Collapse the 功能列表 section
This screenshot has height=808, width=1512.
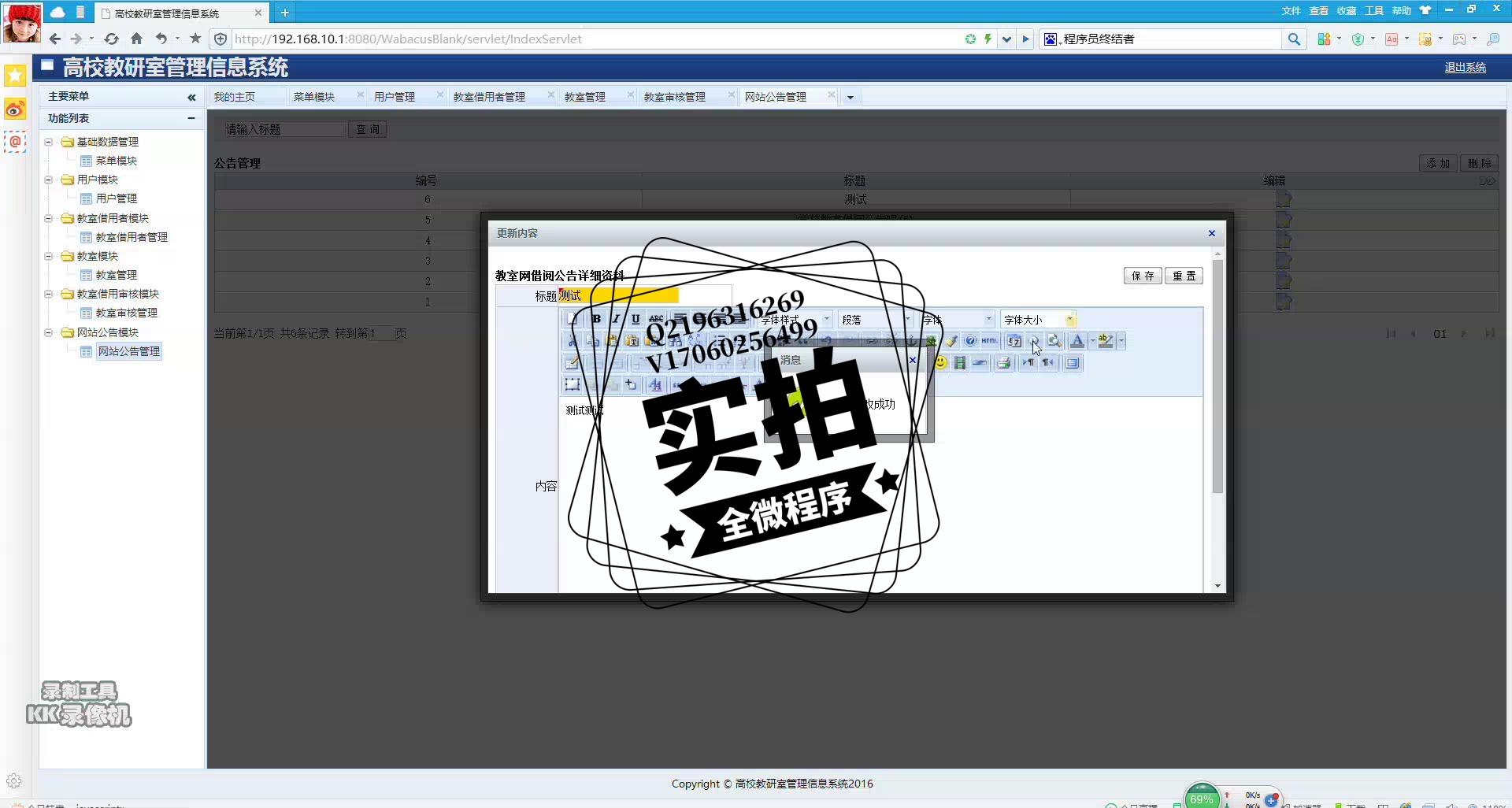(191, 118)
